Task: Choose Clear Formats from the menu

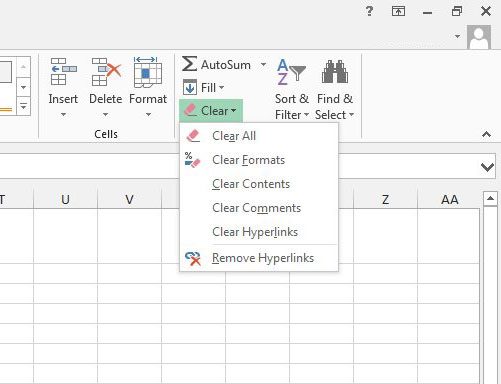Action: point(259,160)
